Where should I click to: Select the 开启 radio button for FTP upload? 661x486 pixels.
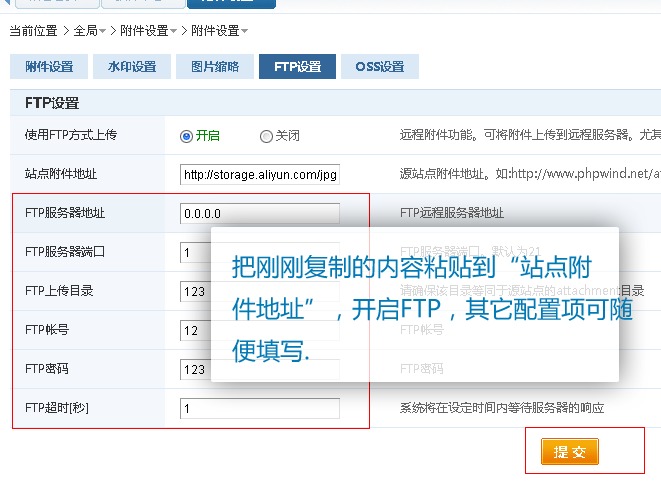click(186, 136)
